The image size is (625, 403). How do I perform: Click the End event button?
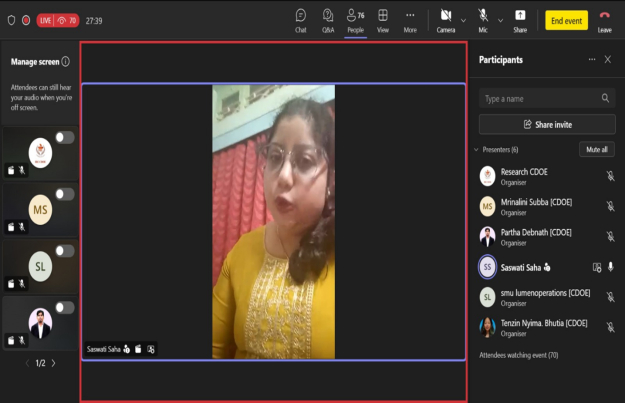tap(567, 20)
